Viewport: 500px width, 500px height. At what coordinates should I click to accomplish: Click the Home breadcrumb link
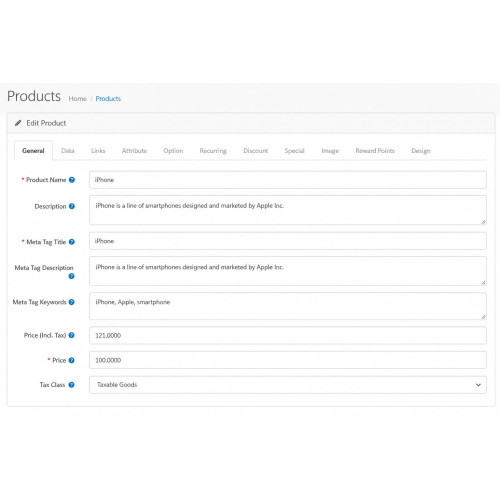coord(77,99)
